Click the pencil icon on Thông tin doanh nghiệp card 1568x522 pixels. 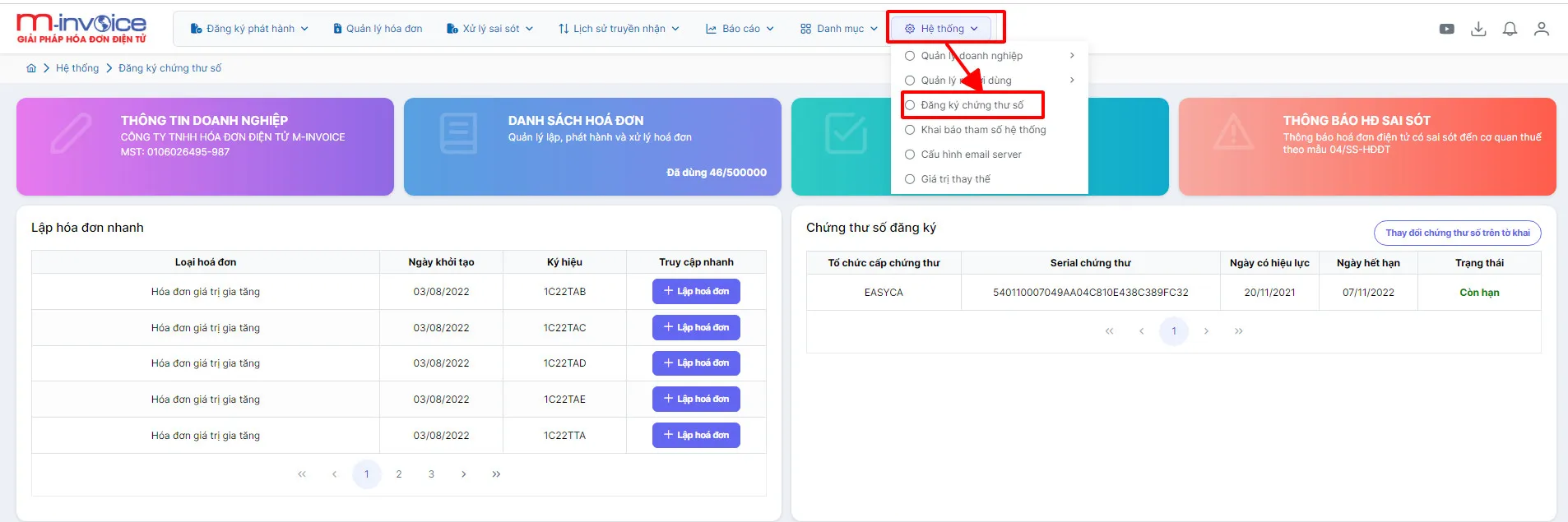pos(71,134)
